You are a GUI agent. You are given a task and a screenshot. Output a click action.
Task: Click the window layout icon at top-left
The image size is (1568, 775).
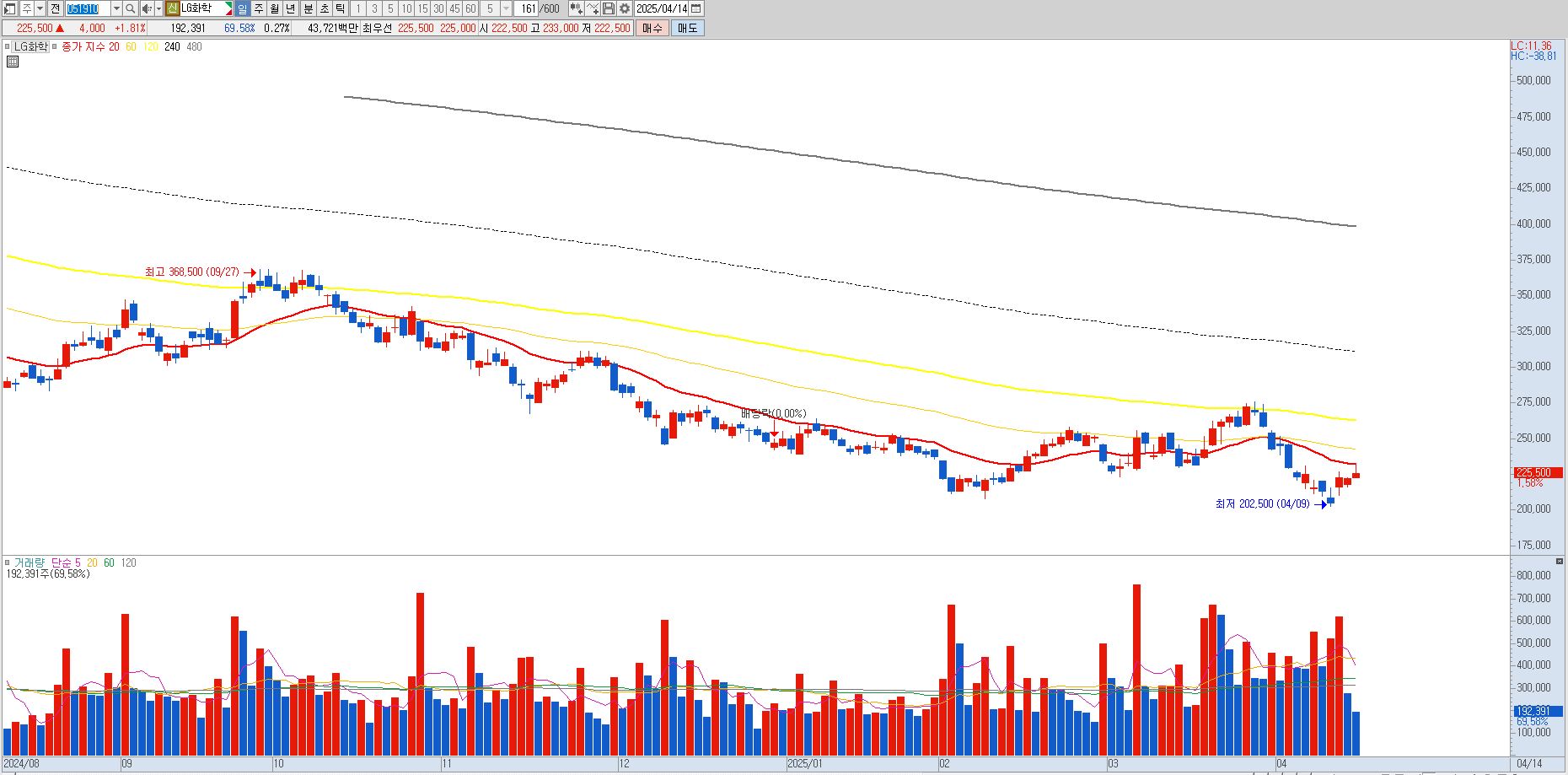(9, 8)
